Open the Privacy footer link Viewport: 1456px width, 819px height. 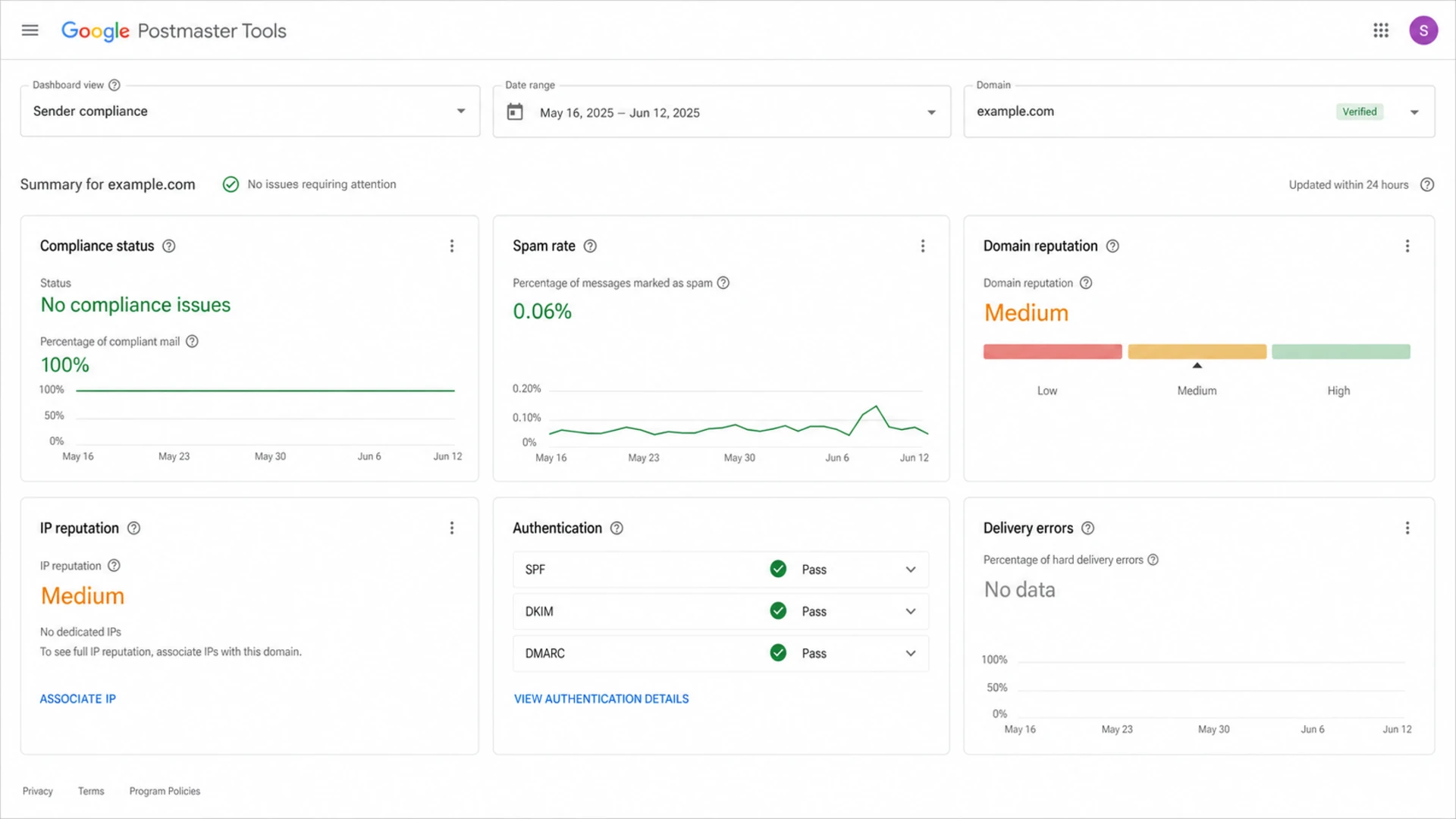click(38, 791)
